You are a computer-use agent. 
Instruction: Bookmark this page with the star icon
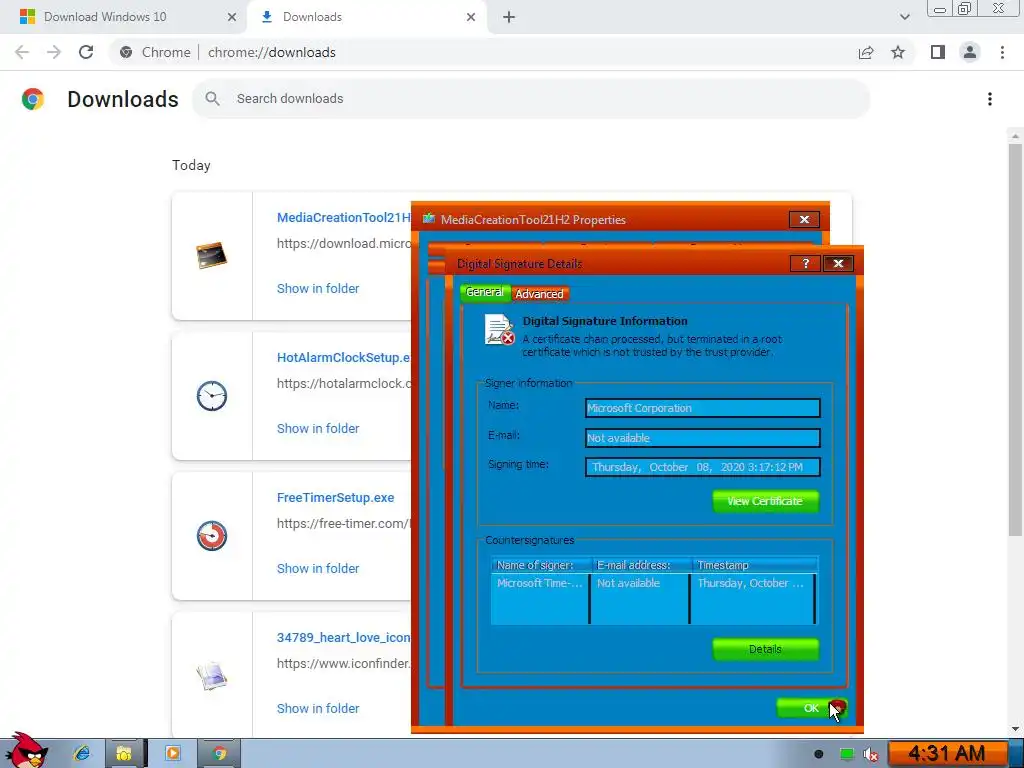click(x=898, y=52)
